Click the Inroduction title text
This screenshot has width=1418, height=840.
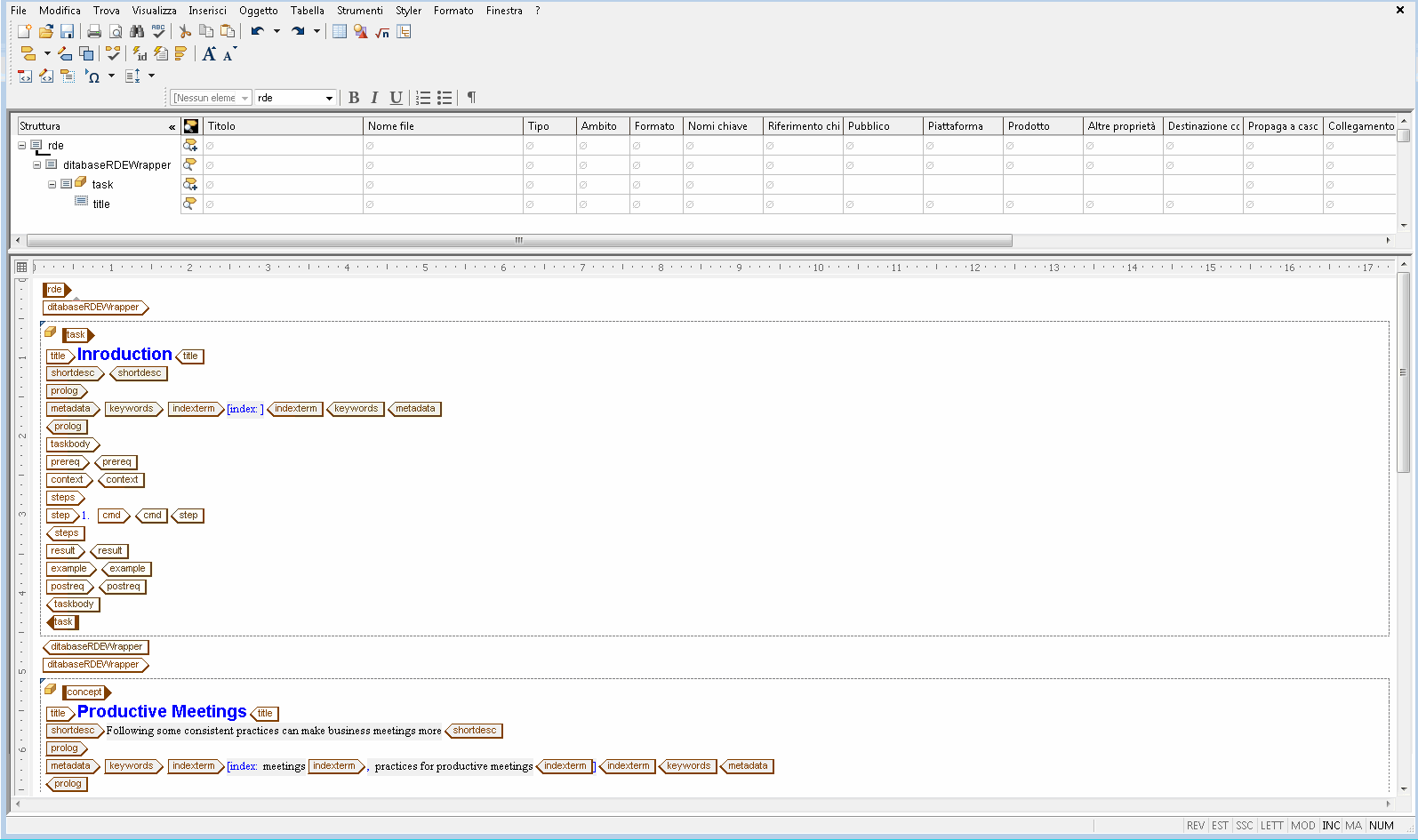pyautogui.click(x=124, y=354)
